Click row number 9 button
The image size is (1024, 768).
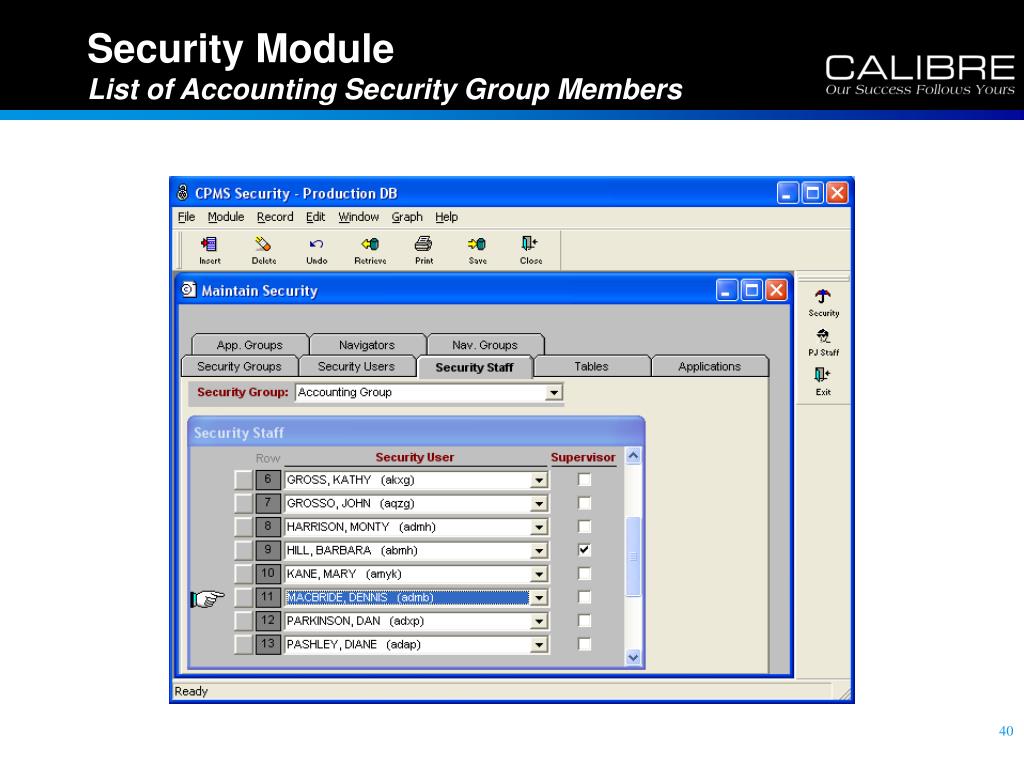pos(268,550)
